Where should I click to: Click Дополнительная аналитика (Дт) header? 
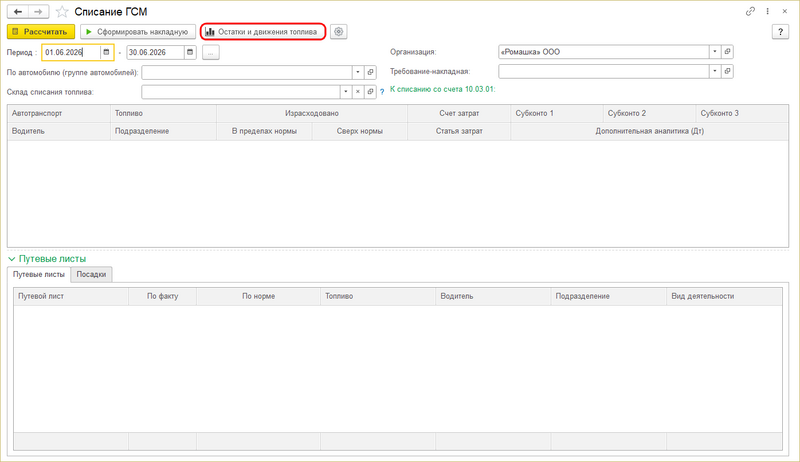click(x=649, y=131)
